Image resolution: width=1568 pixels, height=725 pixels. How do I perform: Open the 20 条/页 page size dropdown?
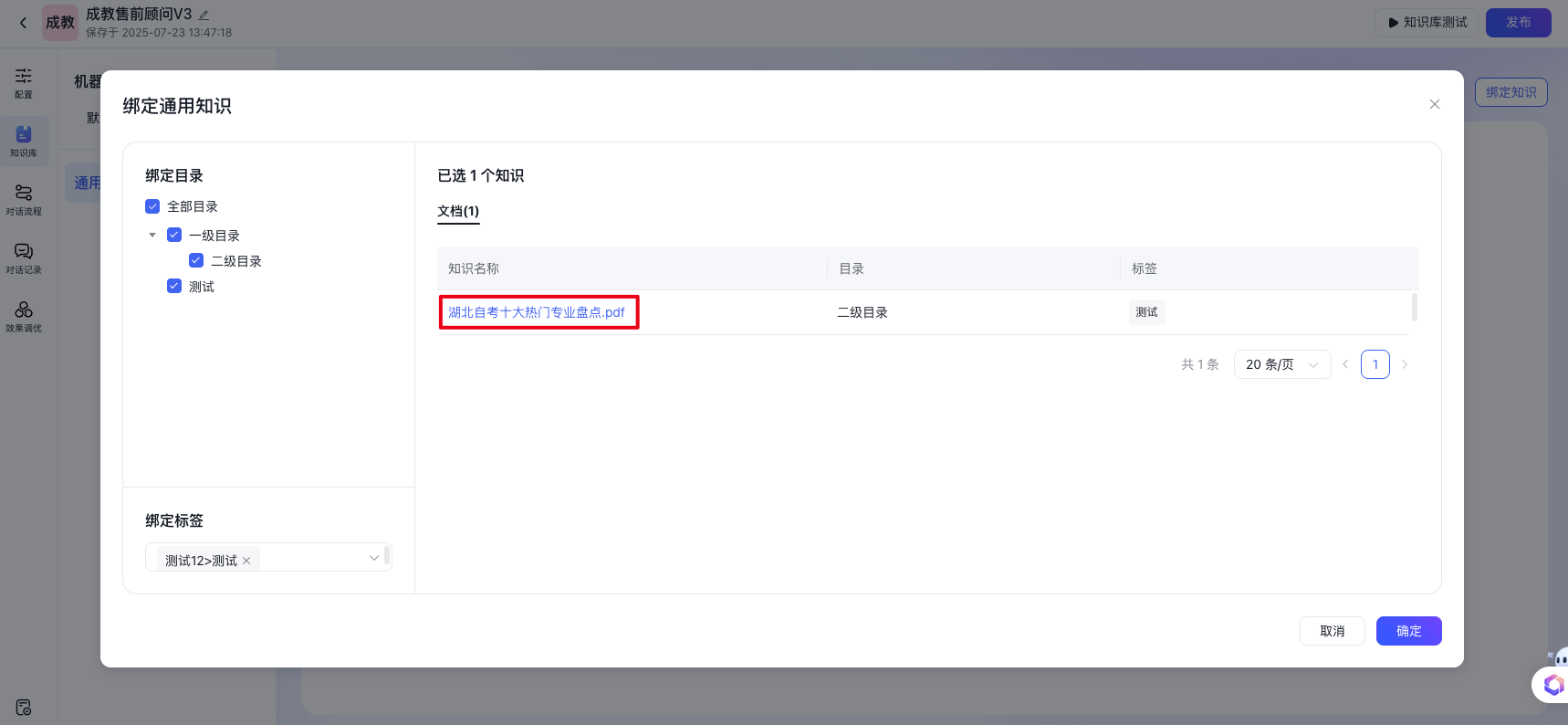point(1281,364)
